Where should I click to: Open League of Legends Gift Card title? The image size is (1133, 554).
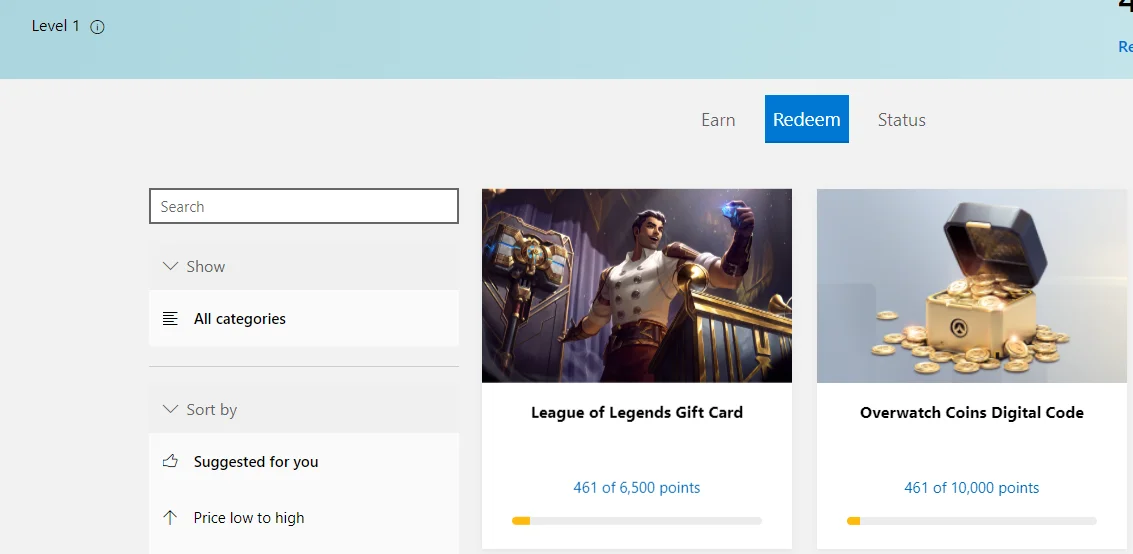tap(637, 412)
